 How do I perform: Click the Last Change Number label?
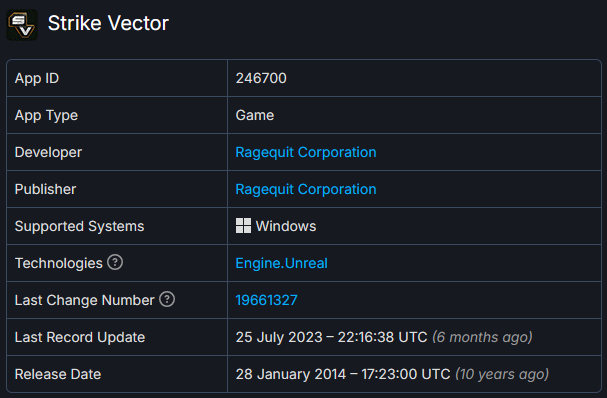[x=84, y=300]
